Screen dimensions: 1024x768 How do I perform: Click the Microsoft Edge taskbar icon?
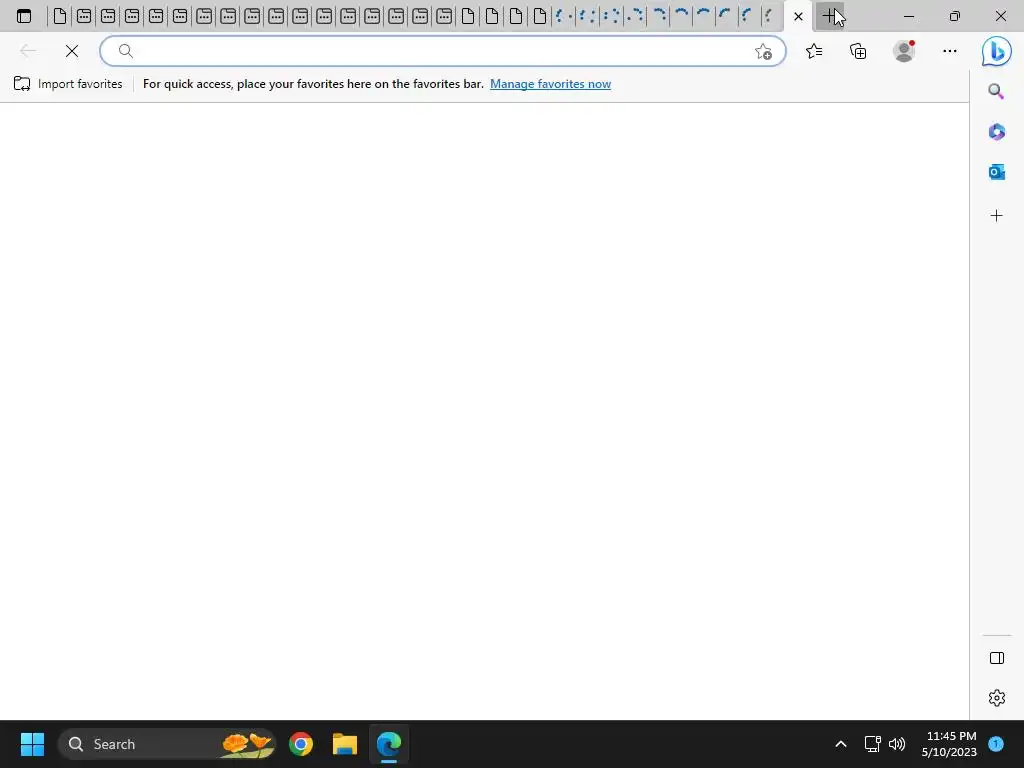[x=389, y=744]
